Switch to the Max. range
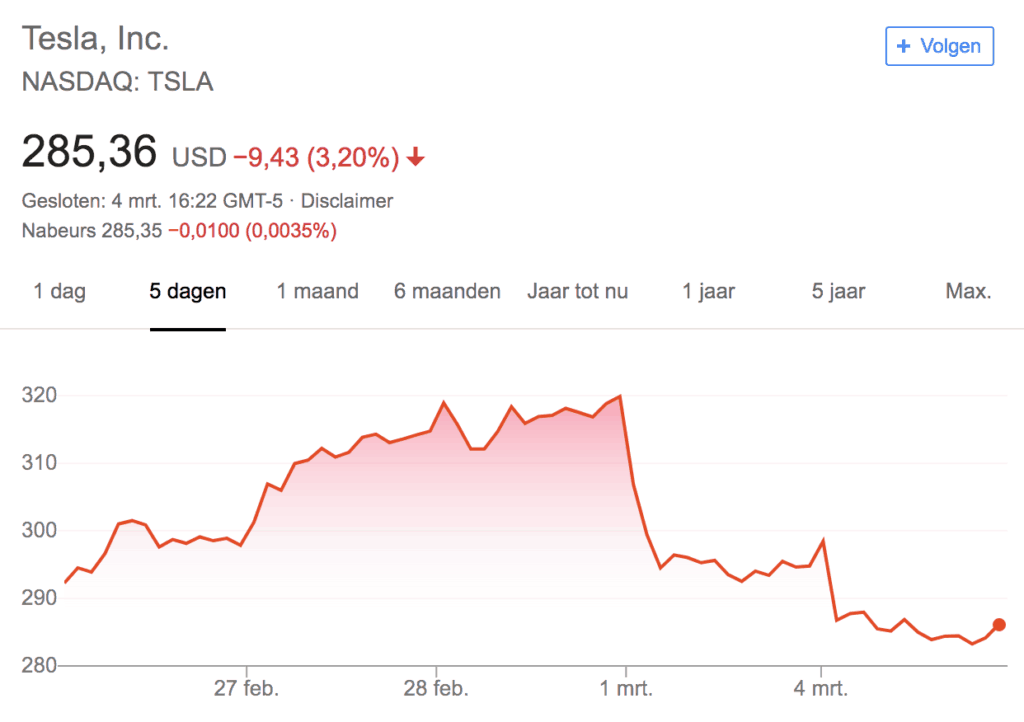Screen dimensions: 1024x722 968,292
